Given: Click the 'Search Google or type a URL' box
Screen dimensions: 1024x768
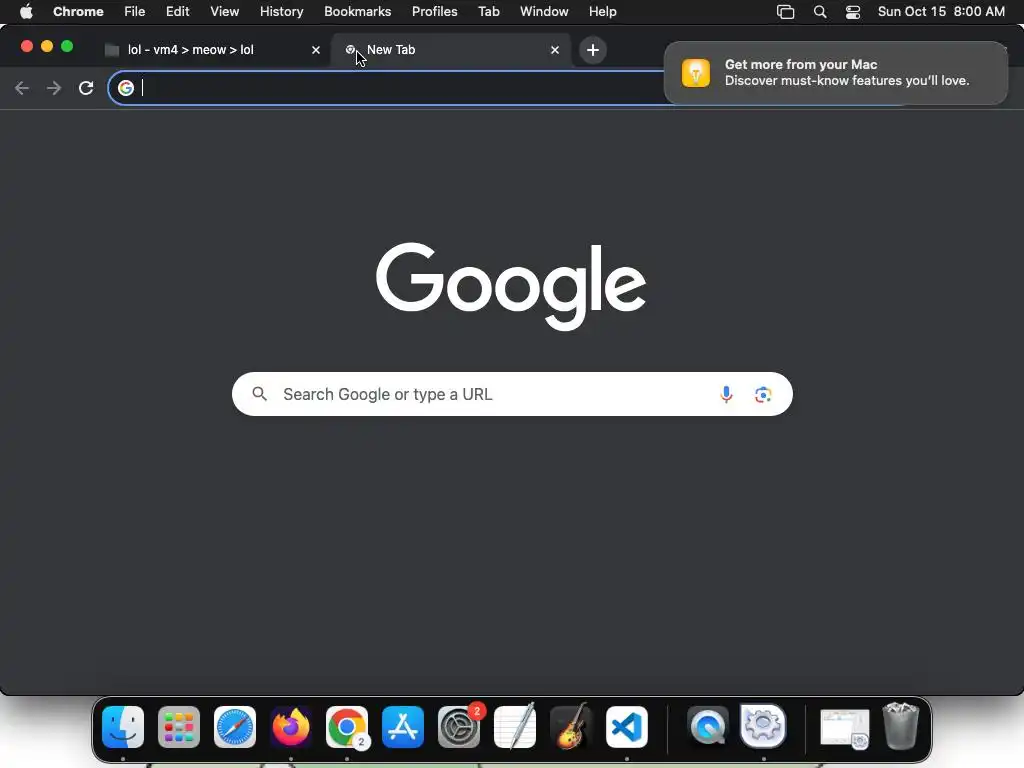Looking at the screenshot, I should [x=512, y=394].
